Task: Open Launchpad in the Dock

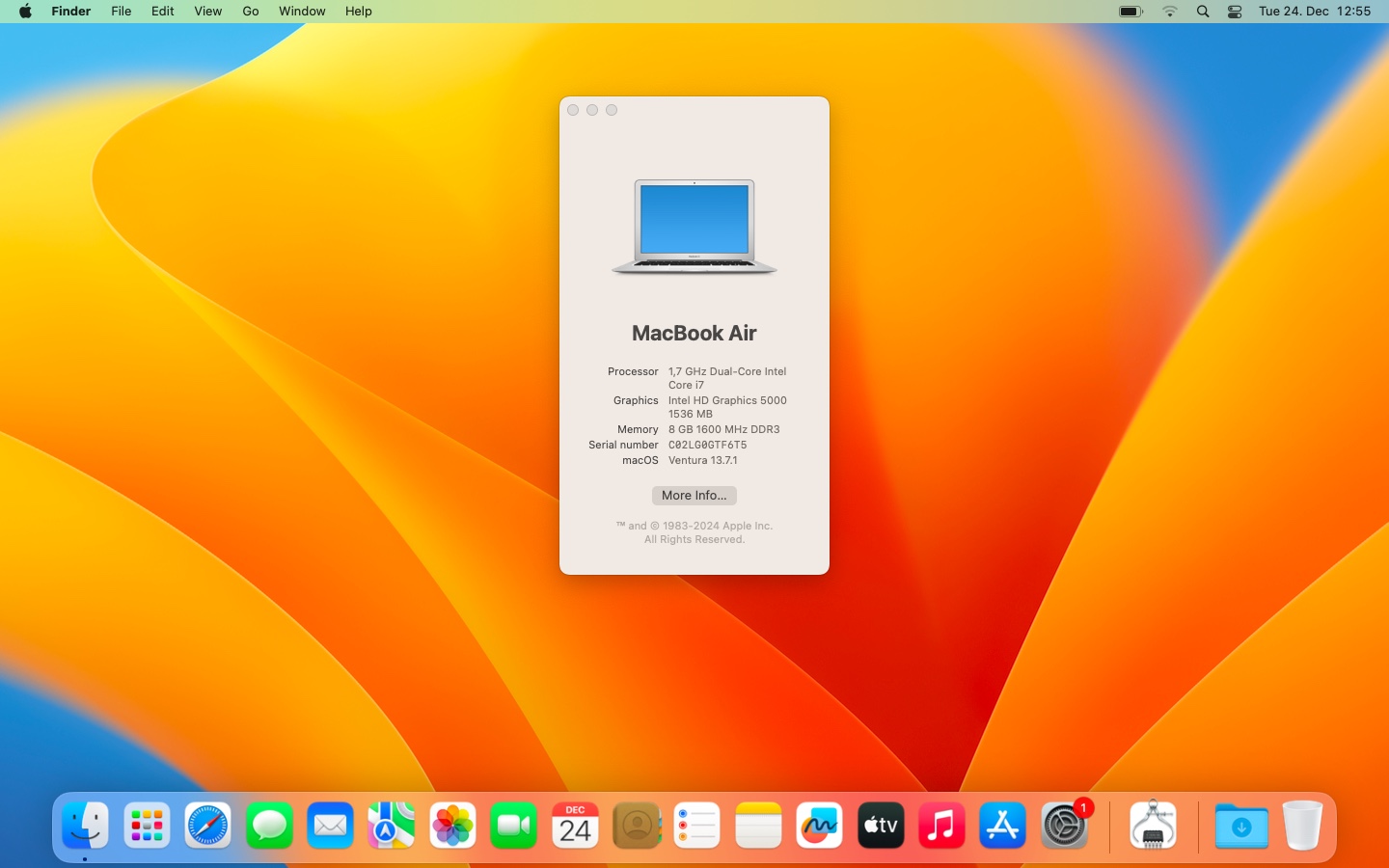Action: coord(147,826)
